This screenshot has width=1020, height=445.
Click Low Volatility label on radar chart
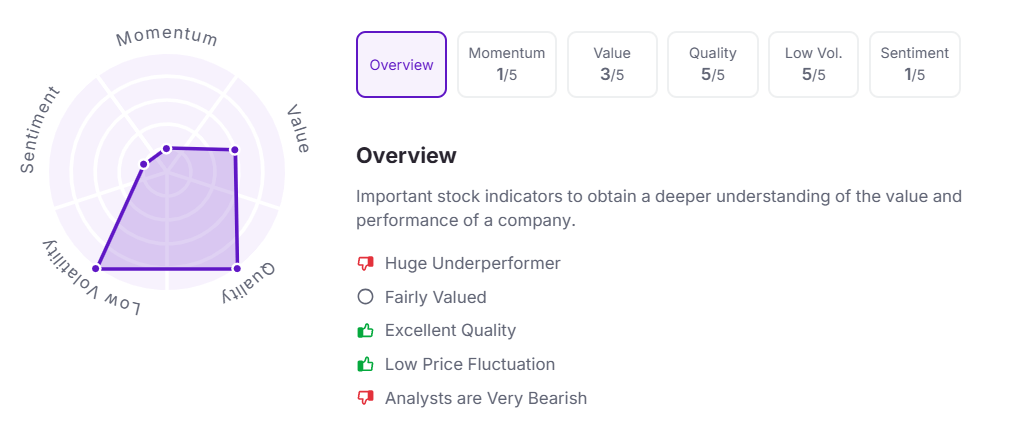click(92, 279)
